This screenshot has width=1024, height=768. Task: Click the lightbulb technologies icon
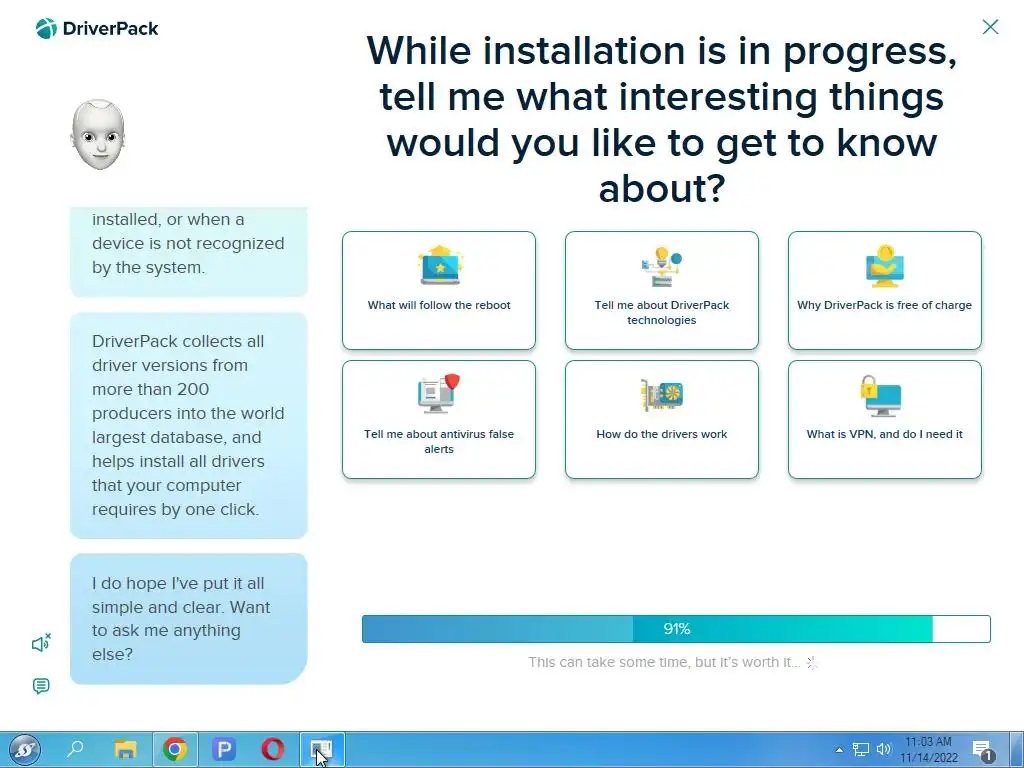(x=662, y=266)
